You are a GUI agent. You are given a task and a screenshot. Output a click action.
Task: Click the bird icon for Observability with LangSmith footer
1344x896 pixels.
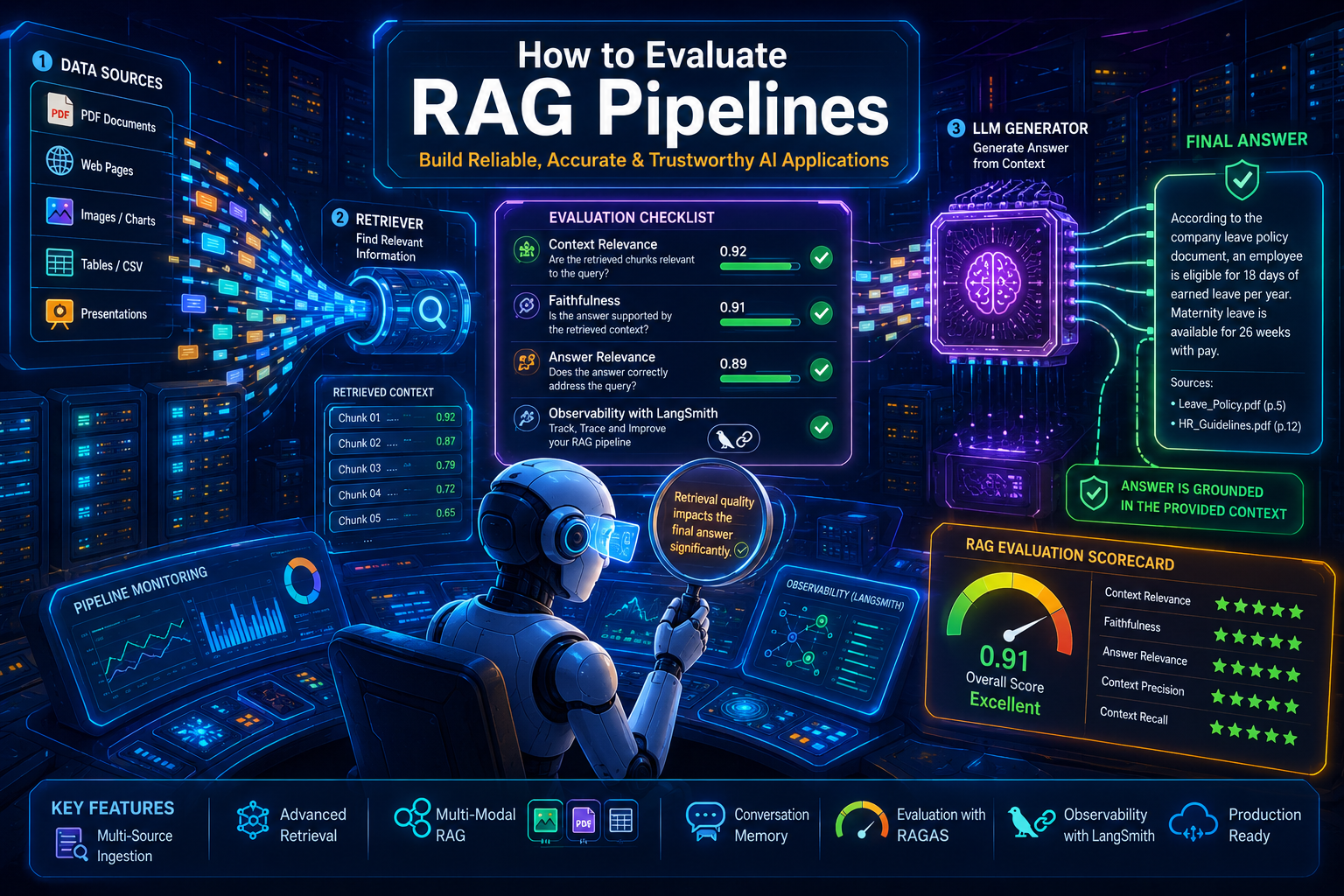coord(1019,822)
